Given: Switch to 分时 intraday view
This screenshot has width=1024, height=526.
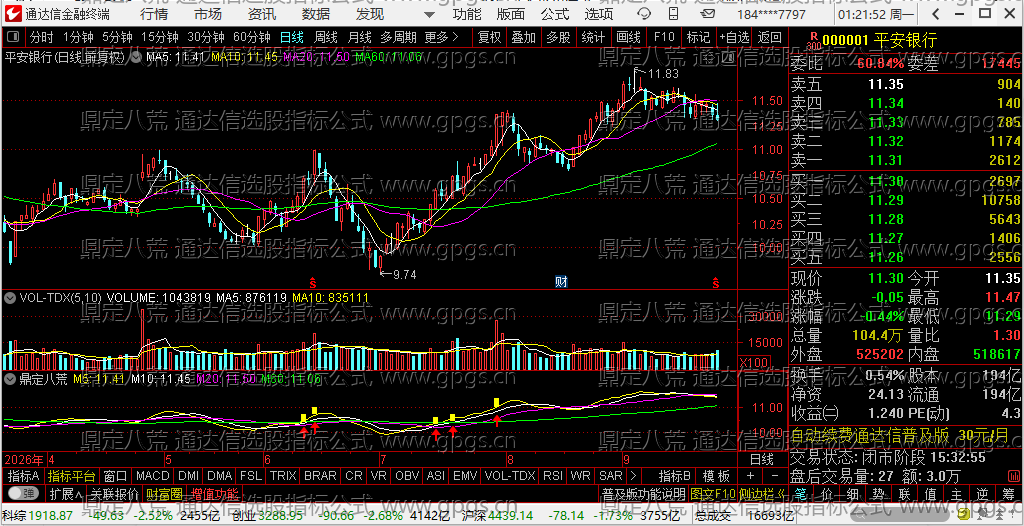Looking at the screenshot, I should 42,37.
